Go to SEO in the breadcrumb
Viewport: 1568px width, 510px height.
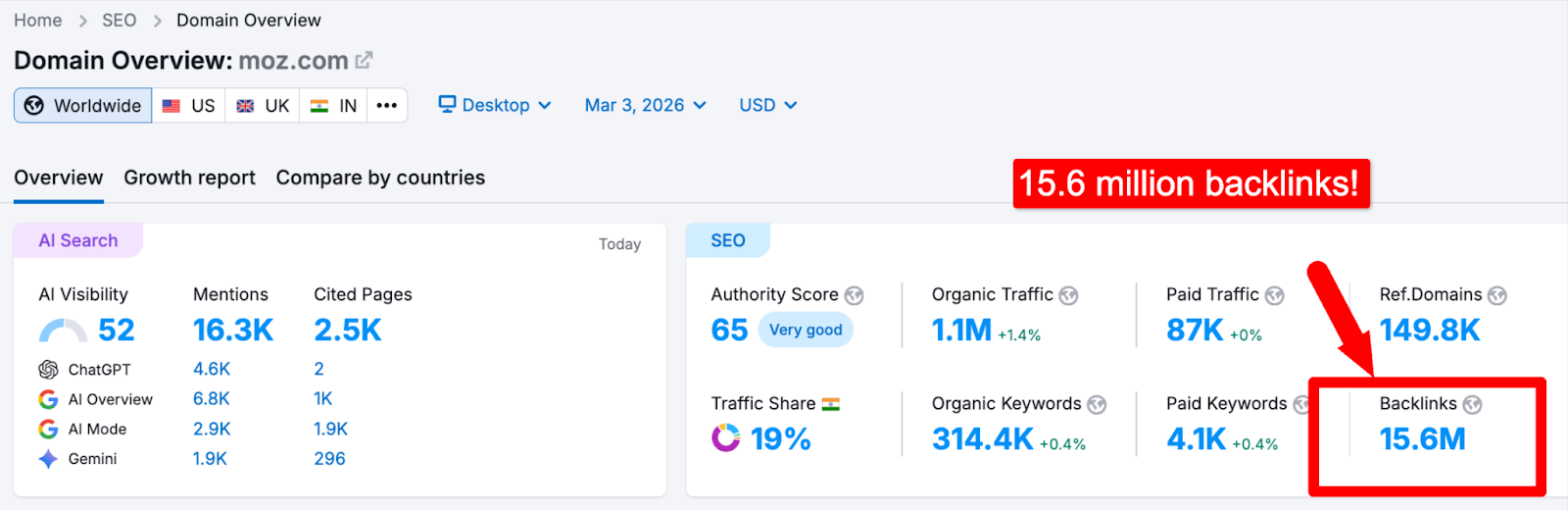pos(119,21)
